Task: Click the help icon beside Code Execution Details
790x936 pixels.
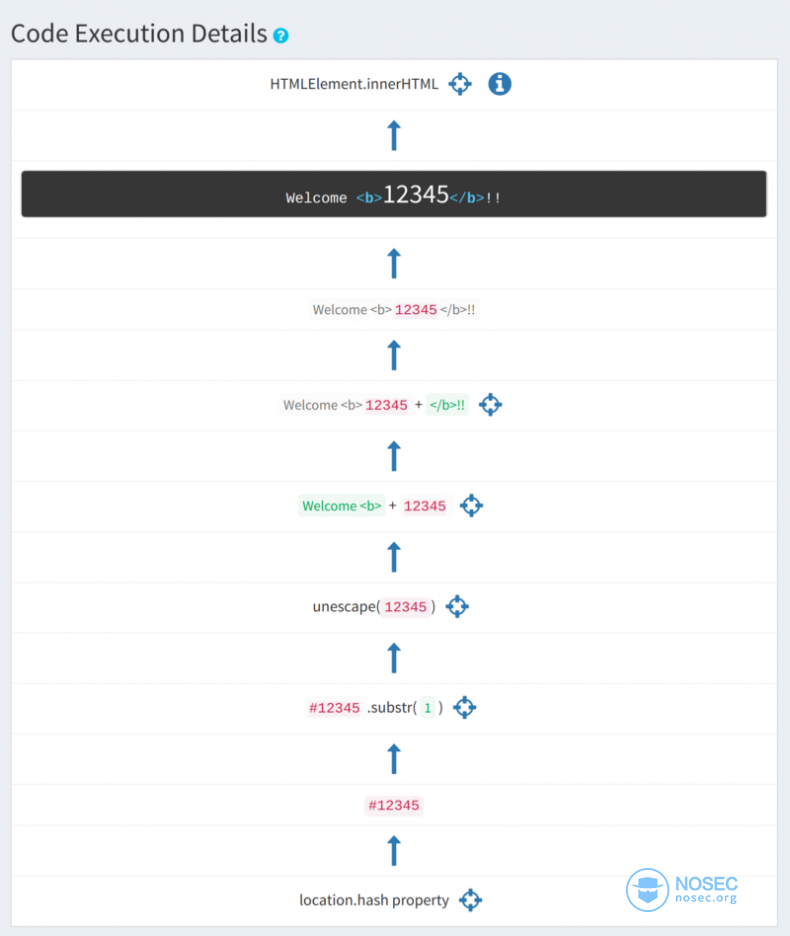Action: coord(281,36)
